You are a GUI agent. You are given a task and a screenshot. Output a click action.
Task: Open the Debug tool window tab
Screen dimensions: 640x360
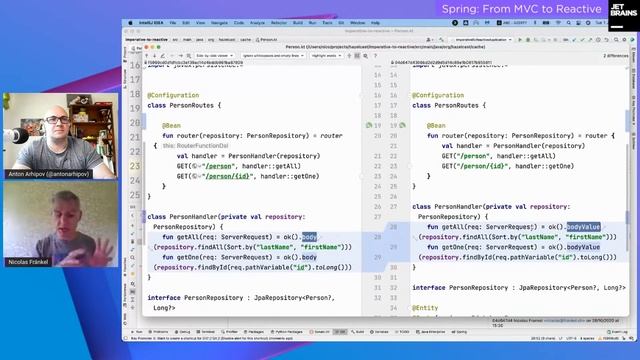[x=182, y=332]
